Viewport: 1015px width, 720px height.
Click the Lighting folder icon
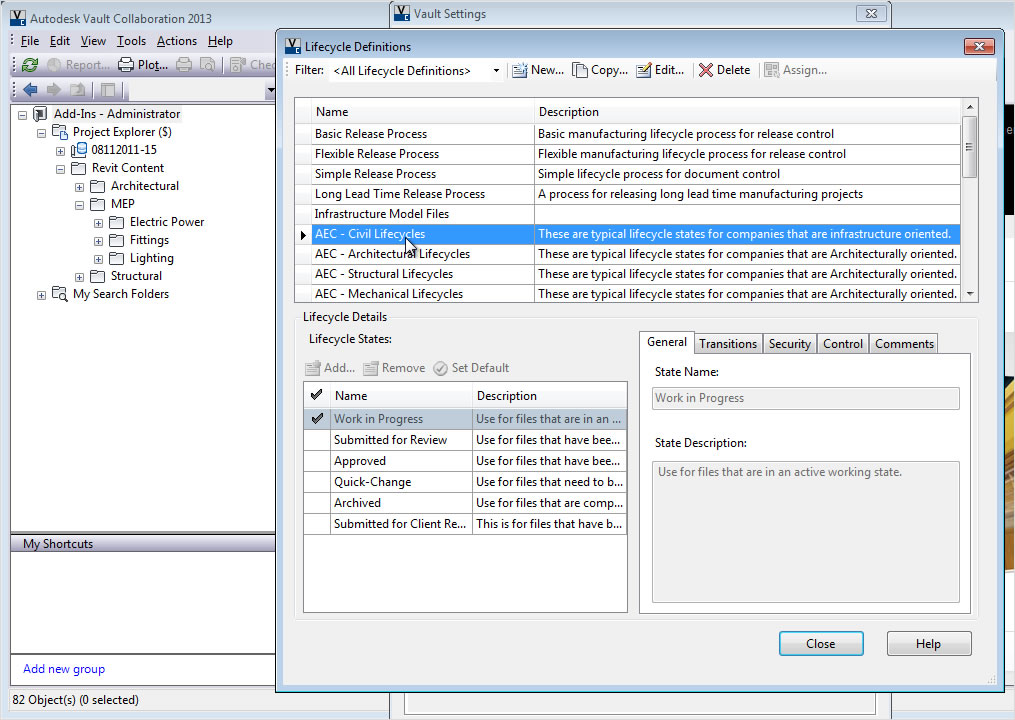[117, 258]
